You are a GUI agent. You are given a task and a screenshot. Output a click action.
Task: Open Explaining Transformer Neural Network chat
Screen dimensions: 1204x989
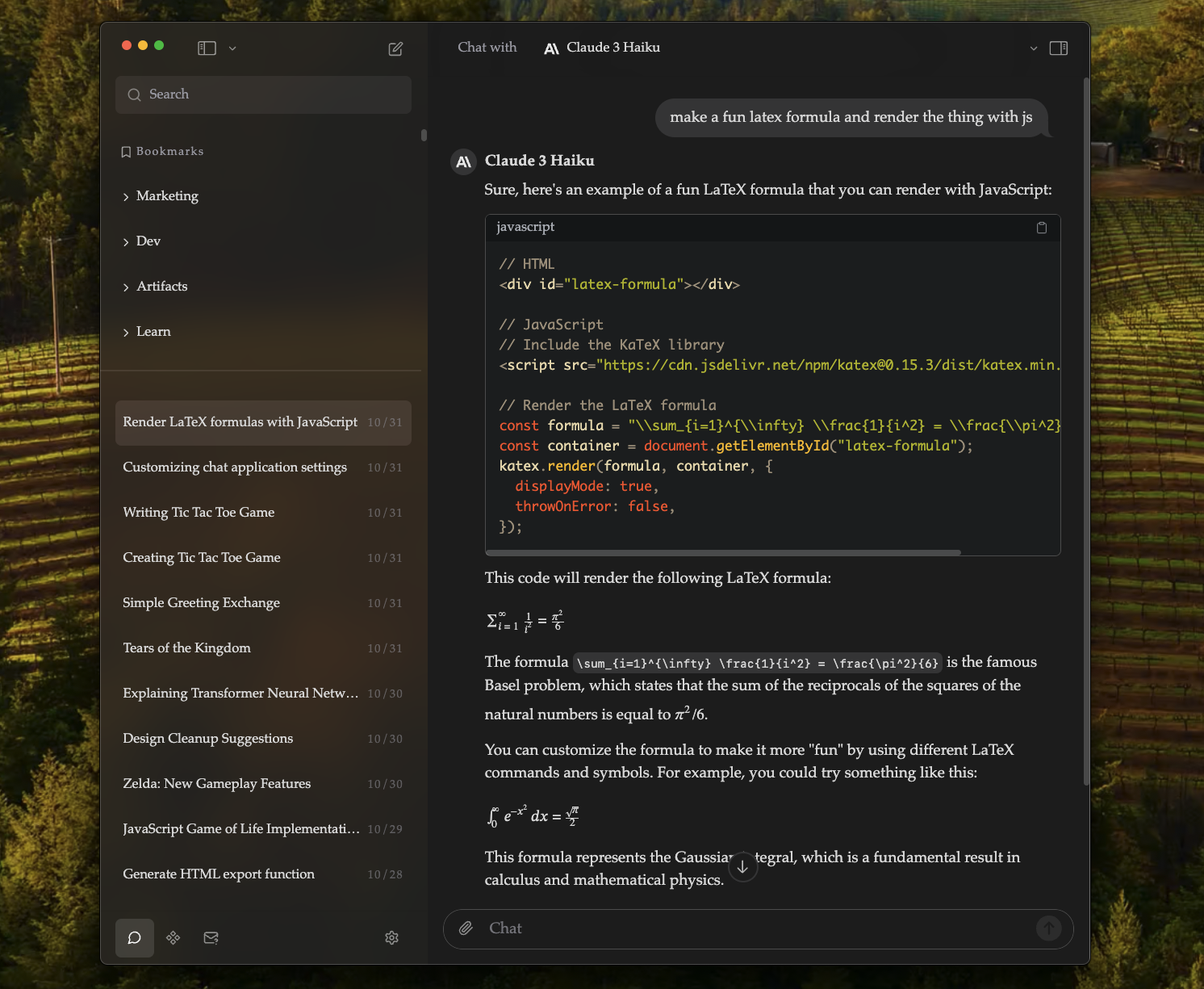263,694
